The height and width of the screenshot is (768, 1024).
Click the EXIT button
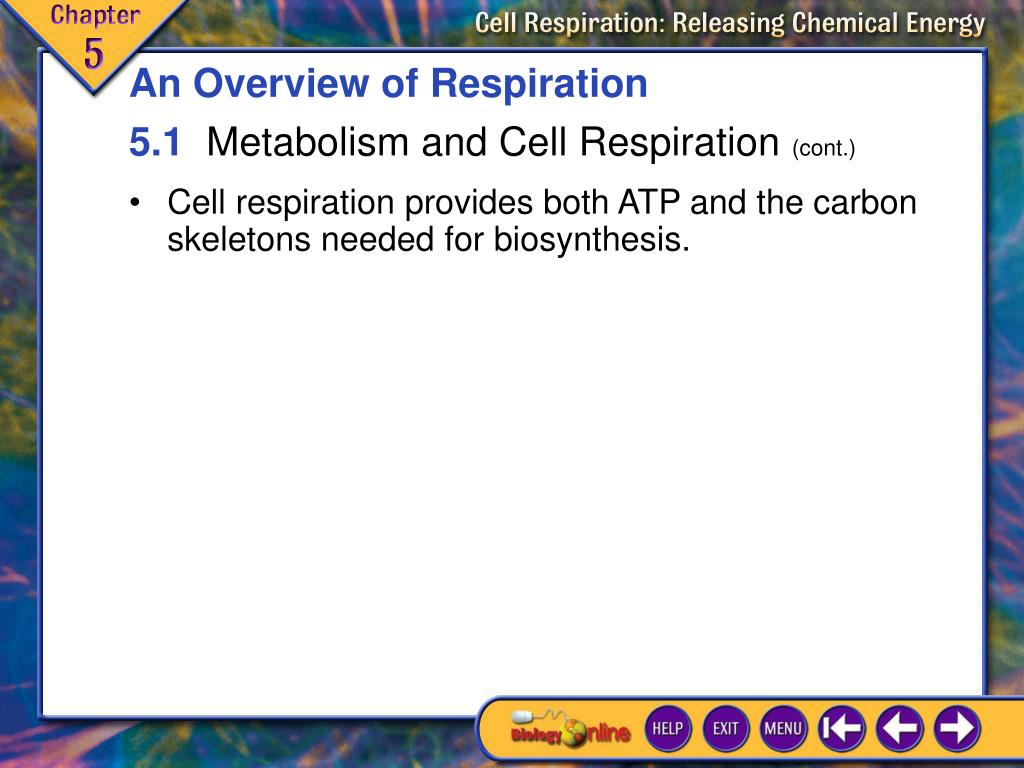click(x=726, y=728)
